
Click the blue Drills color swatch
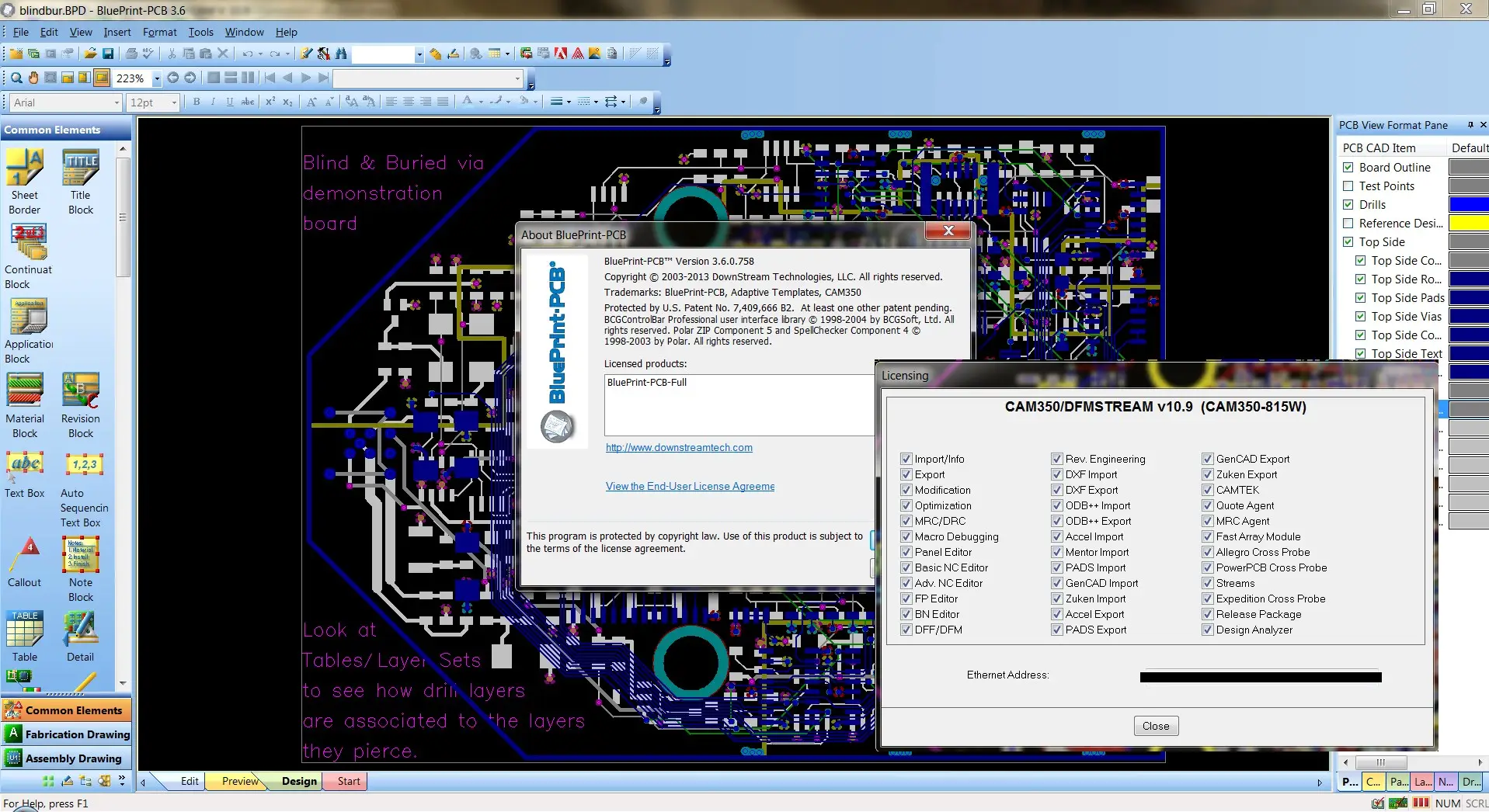coord(1469,204)
